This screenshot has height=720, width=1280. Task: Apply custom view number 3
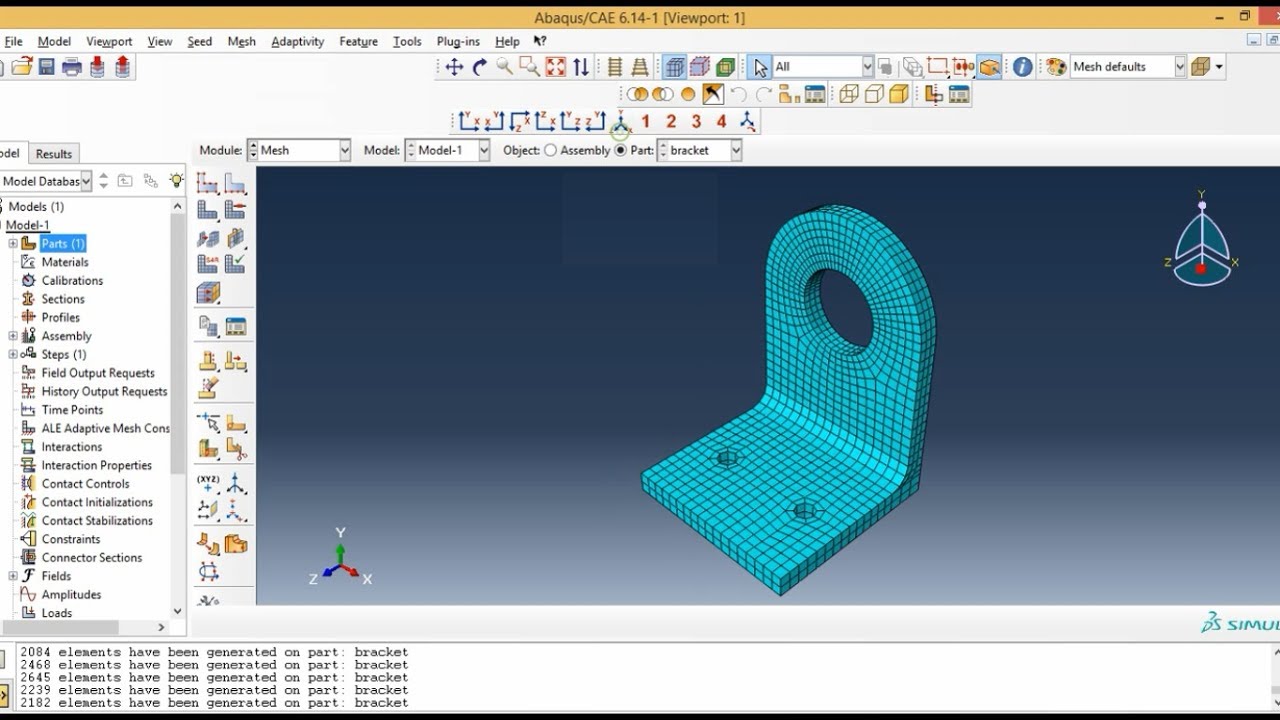[x=696, y=122]
